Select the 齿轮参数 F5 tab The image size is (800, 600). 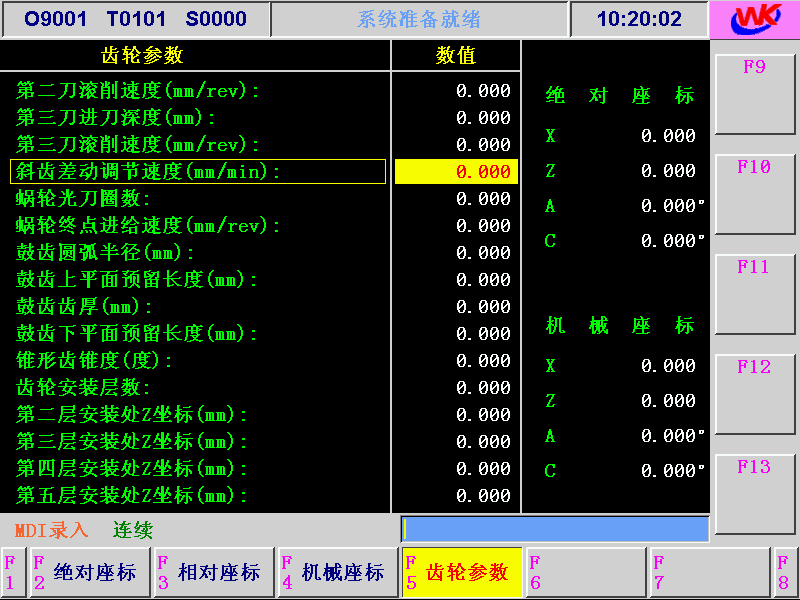[462, 572]
